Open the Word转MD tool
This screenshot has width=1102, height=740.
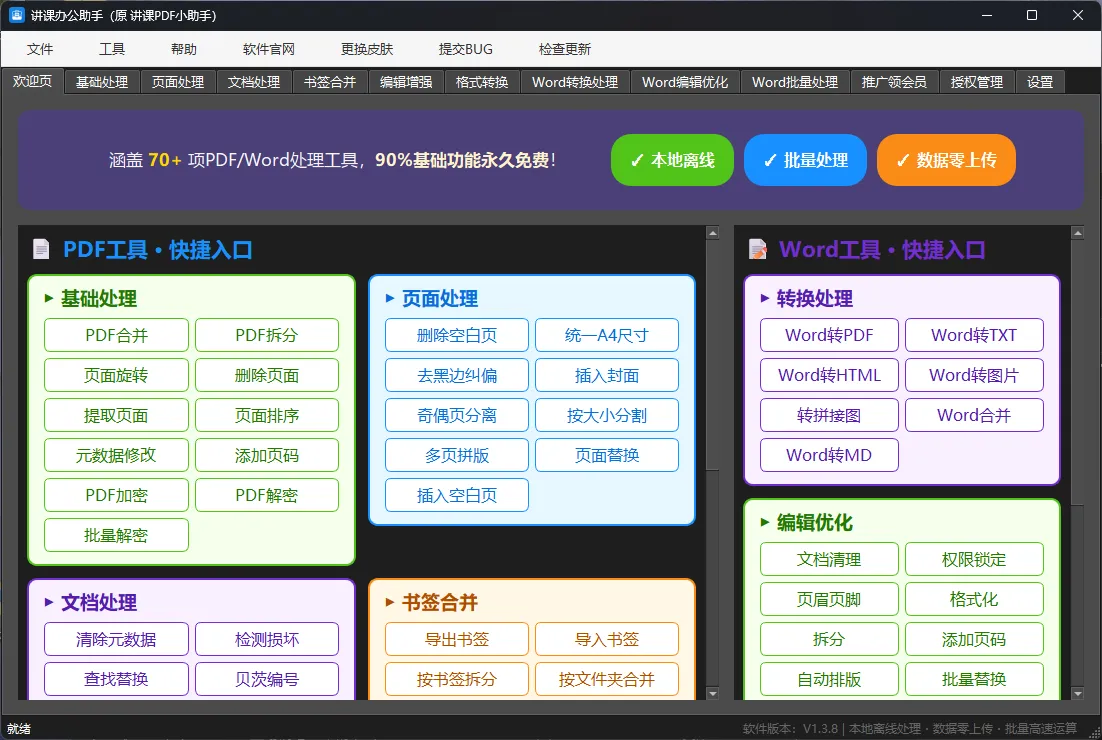[829, 455]
